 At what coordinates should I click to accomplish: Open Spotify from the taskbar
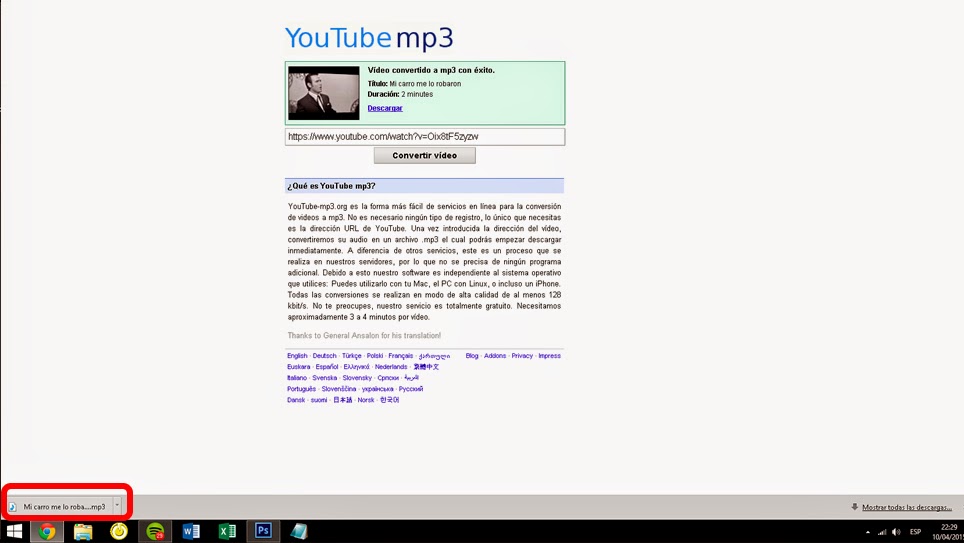tap(155, 531)
